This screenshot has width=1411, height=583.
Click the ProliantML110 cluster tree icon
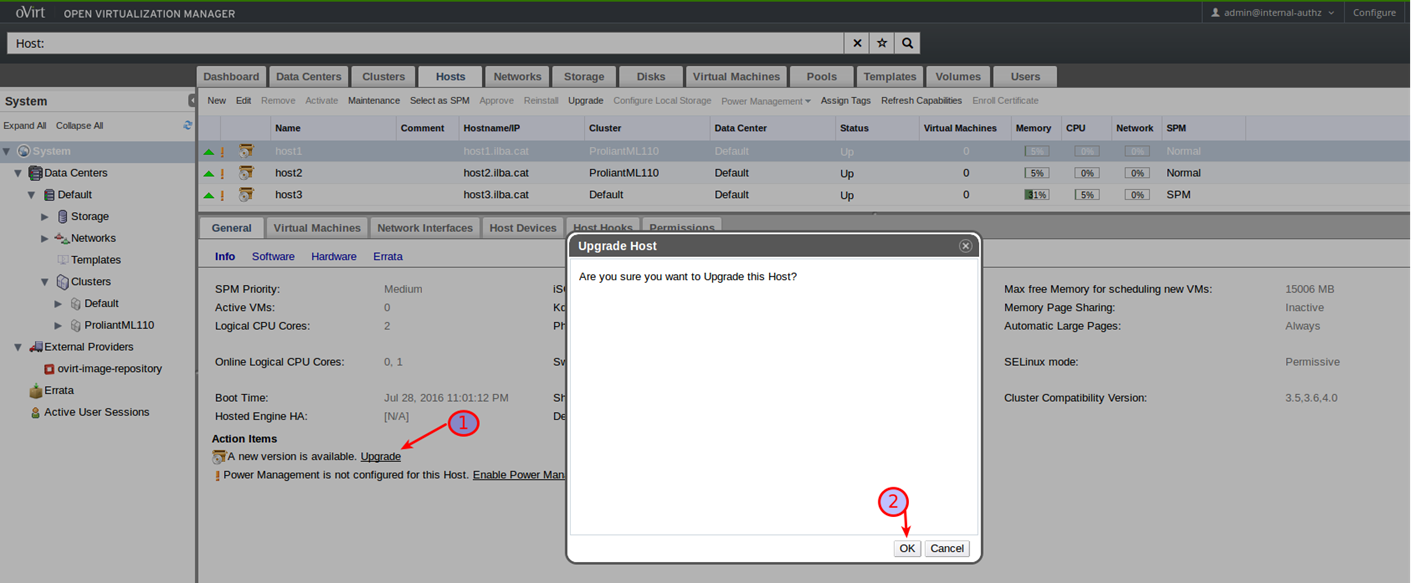point(75,325)
